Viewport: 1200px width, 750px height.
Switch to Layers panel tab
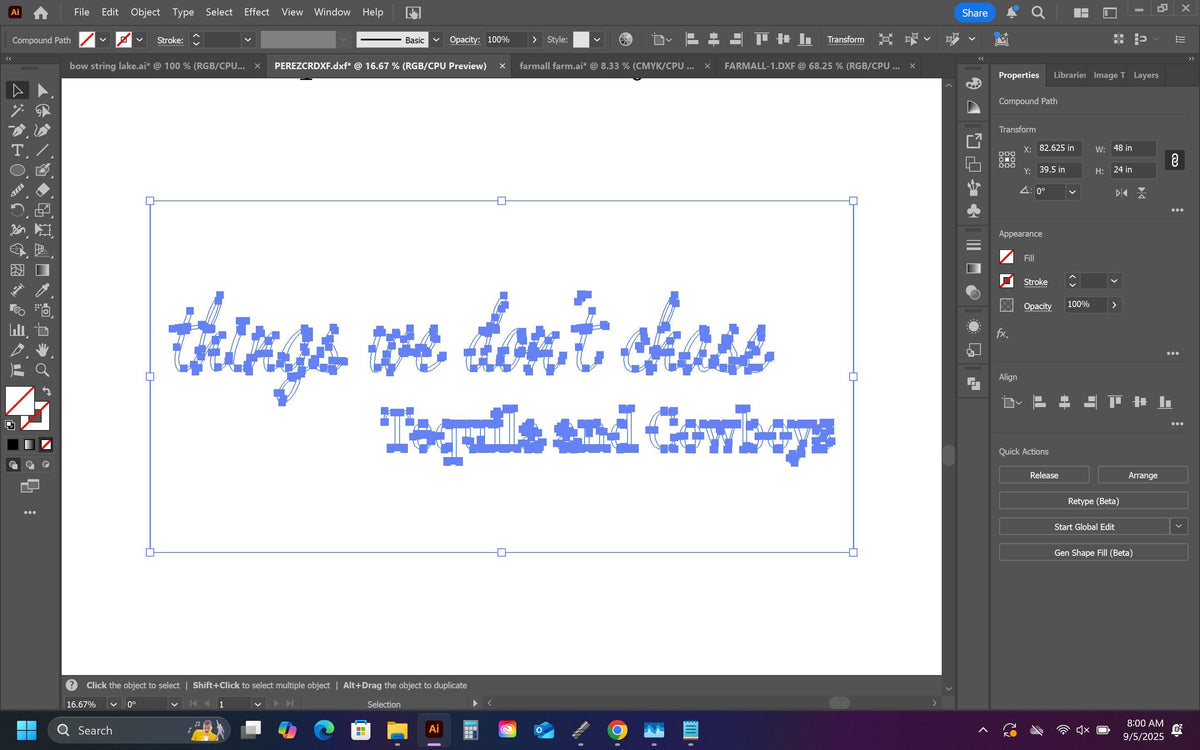click(1146, 75)
